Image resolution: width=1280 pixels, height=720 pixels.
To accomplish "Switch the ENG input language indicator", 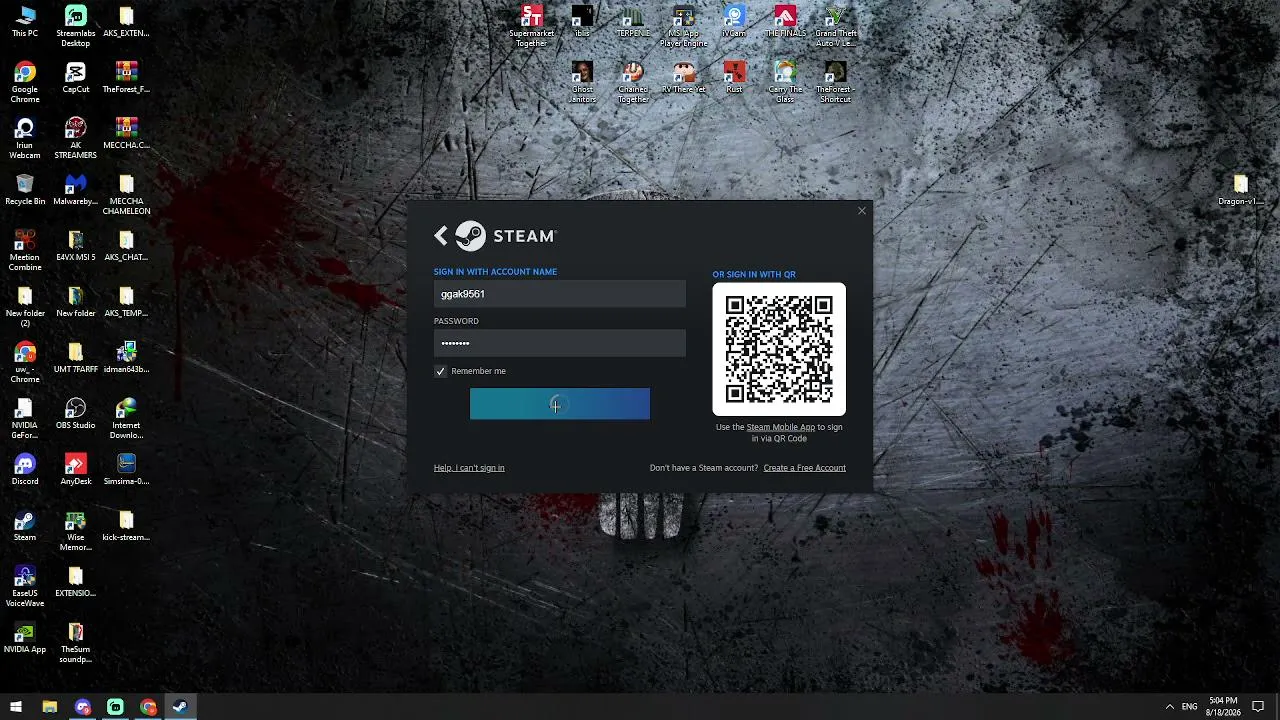I will click(1189, 707).
